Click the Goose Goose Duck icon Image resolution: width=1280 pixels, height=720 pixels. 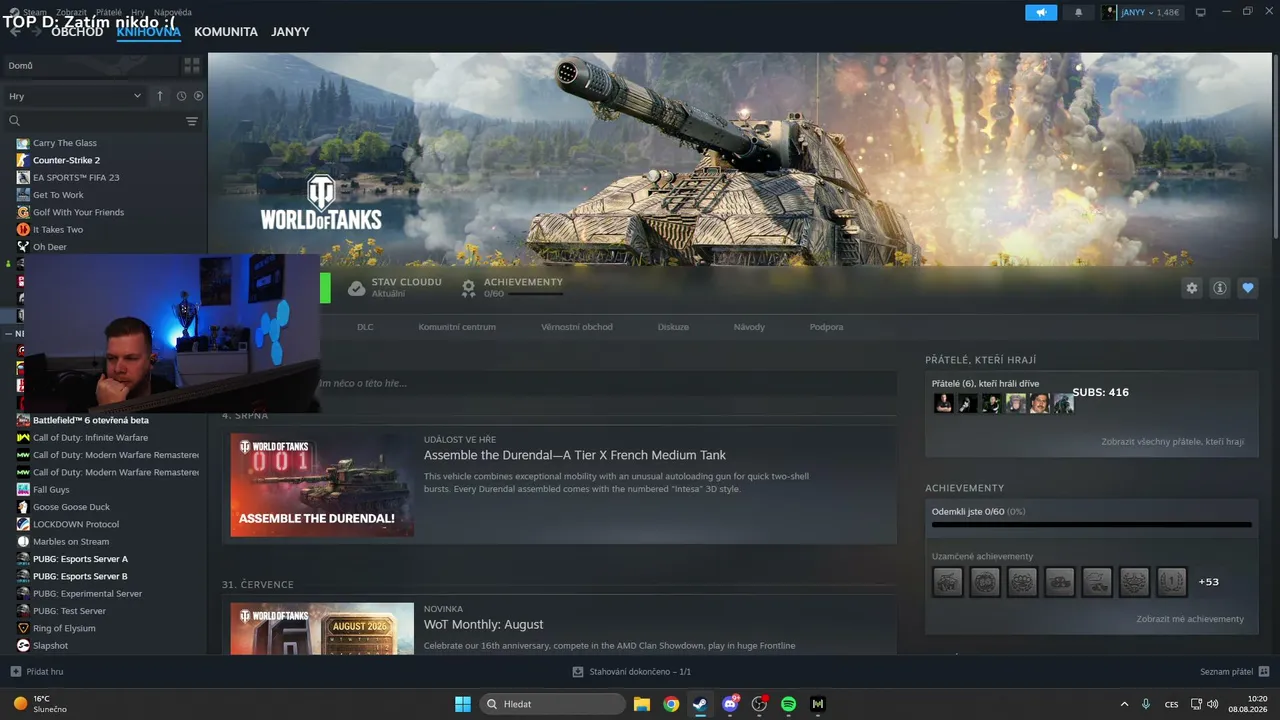tap(24, 507)
